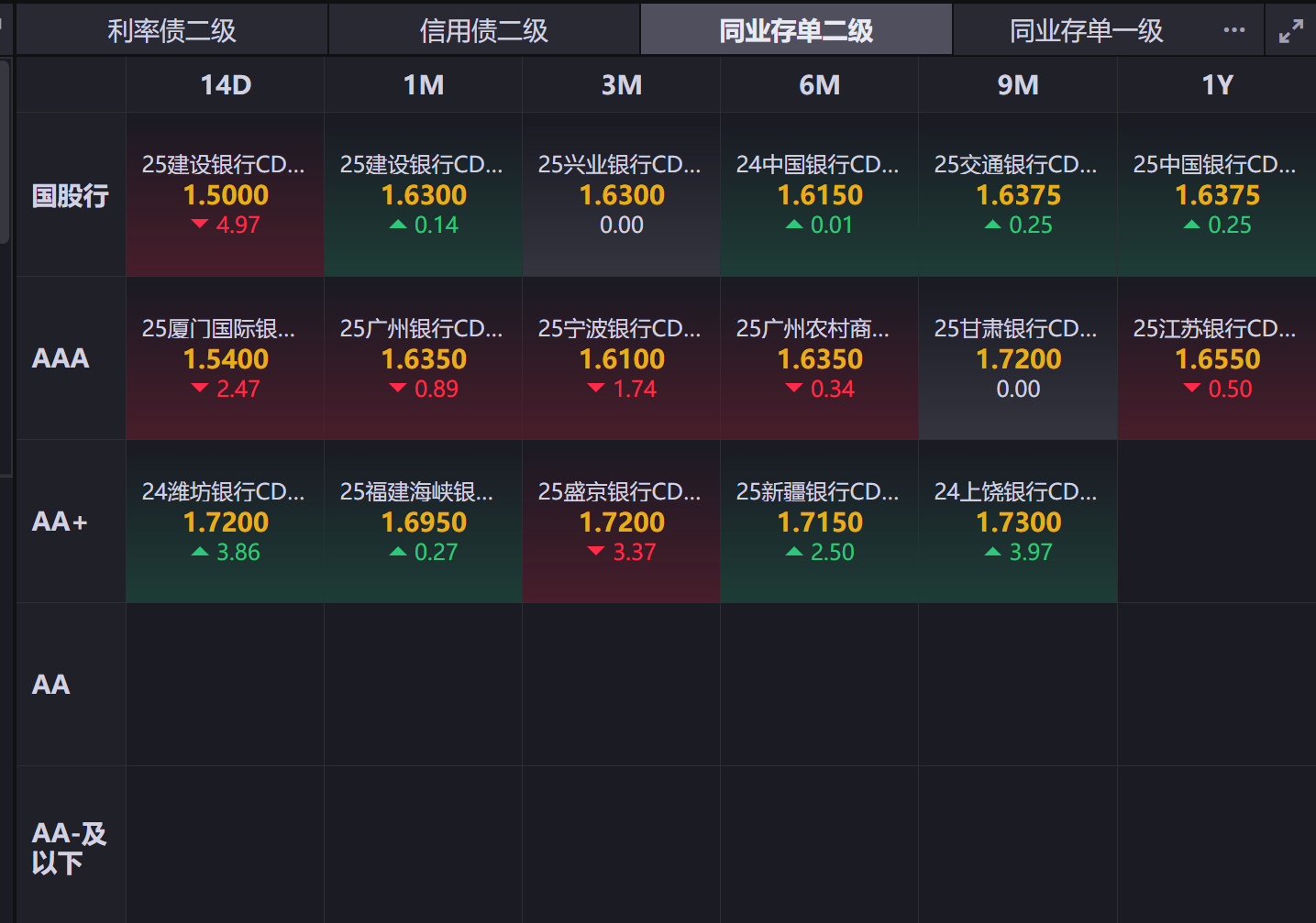The height and width of the screenshot is (923, 1316).
Task: Open 25甘肃银行CD quote at 9M
Action: click(x=1018, y=358)
